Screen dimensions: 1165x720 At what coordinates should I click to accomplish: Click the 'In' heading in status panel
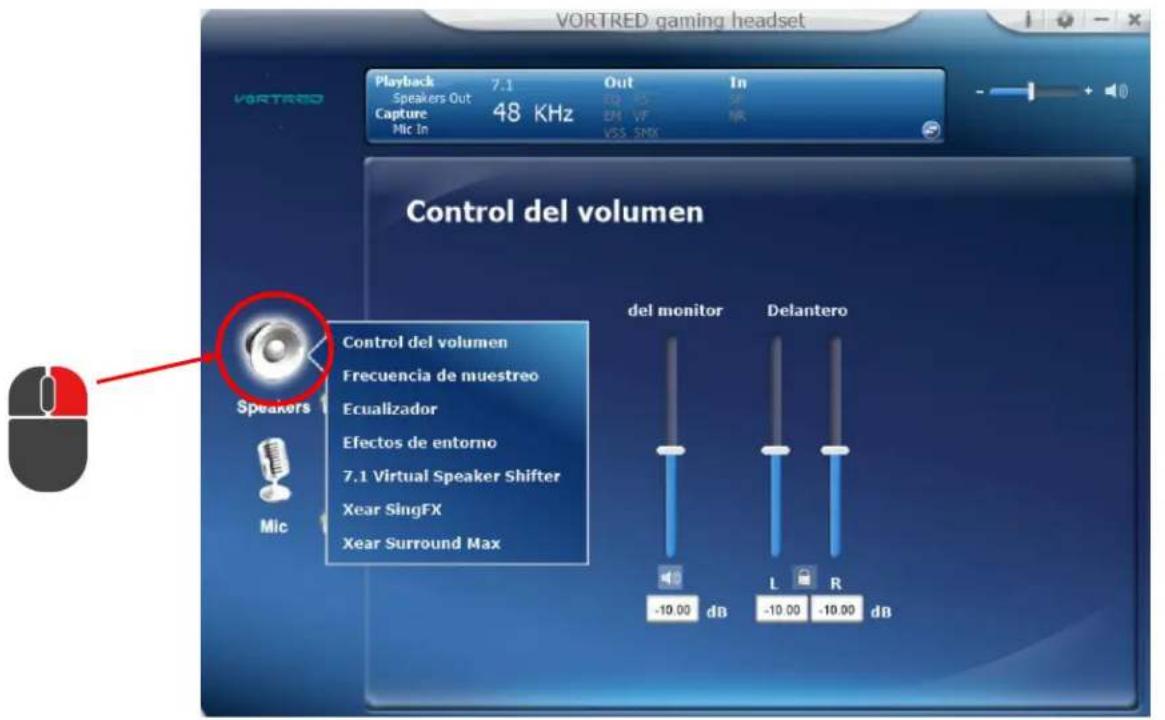point(738,82)
